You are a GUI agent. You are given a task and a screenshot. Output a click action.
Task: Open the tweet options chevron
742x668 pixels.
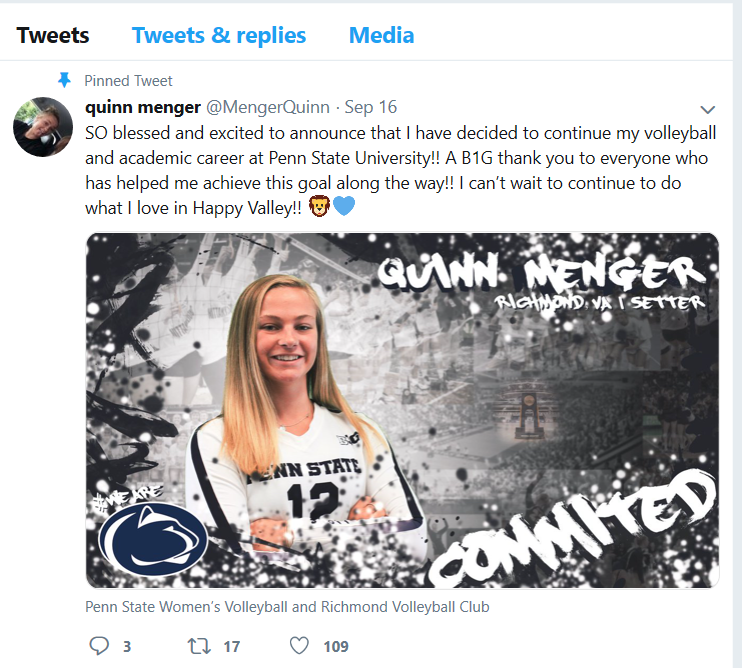[x=708, y=108]
